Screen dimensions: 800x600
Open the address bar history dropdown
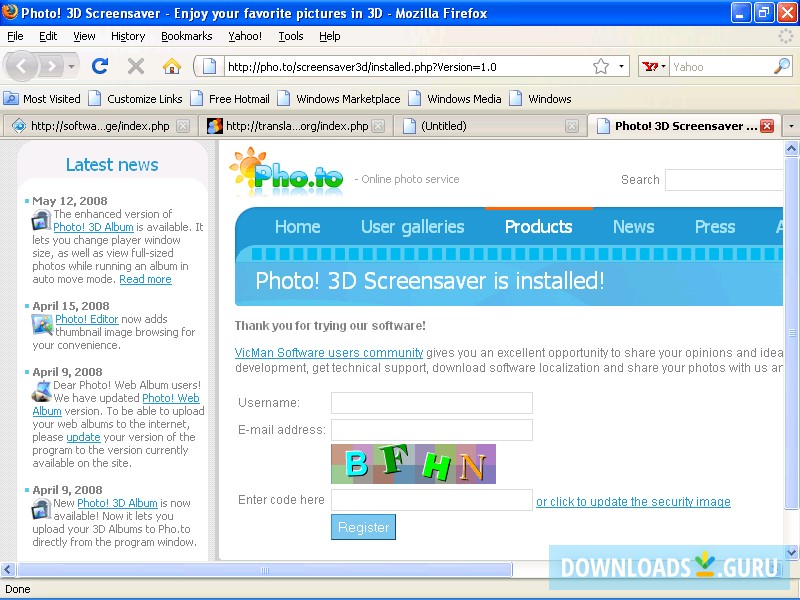[x=621, y=66]
